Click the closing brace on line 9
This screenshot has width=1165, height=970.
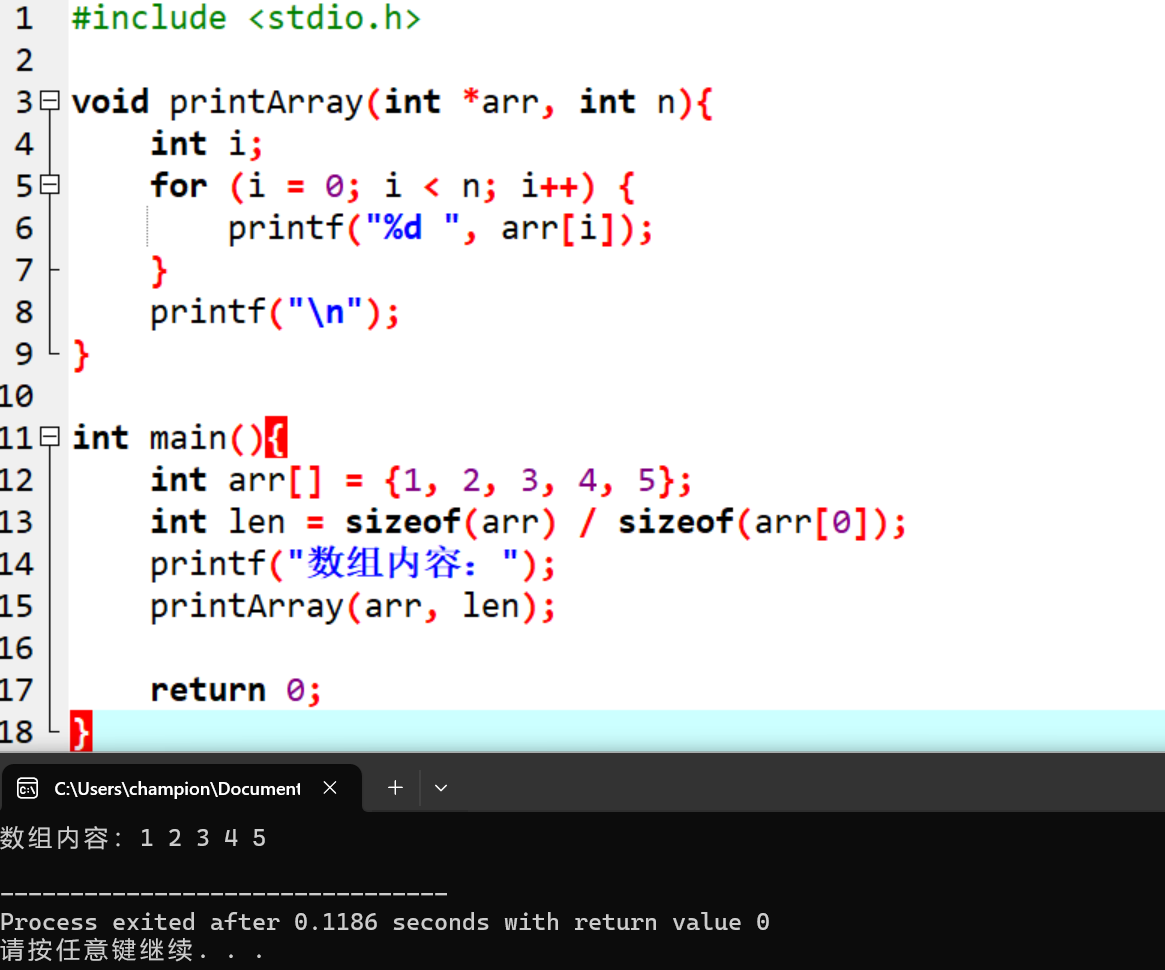81,355
